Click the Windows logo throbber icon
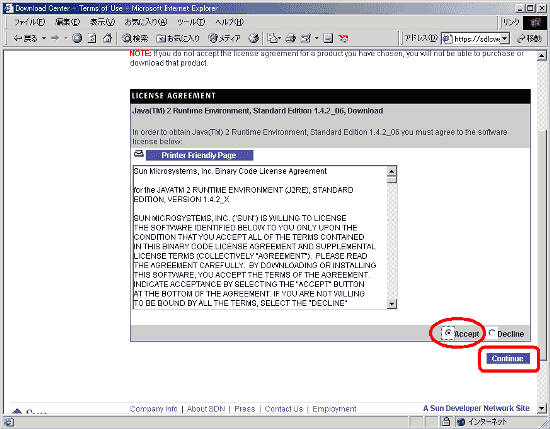Screen dimensions: 550x429 click(535, 23)
